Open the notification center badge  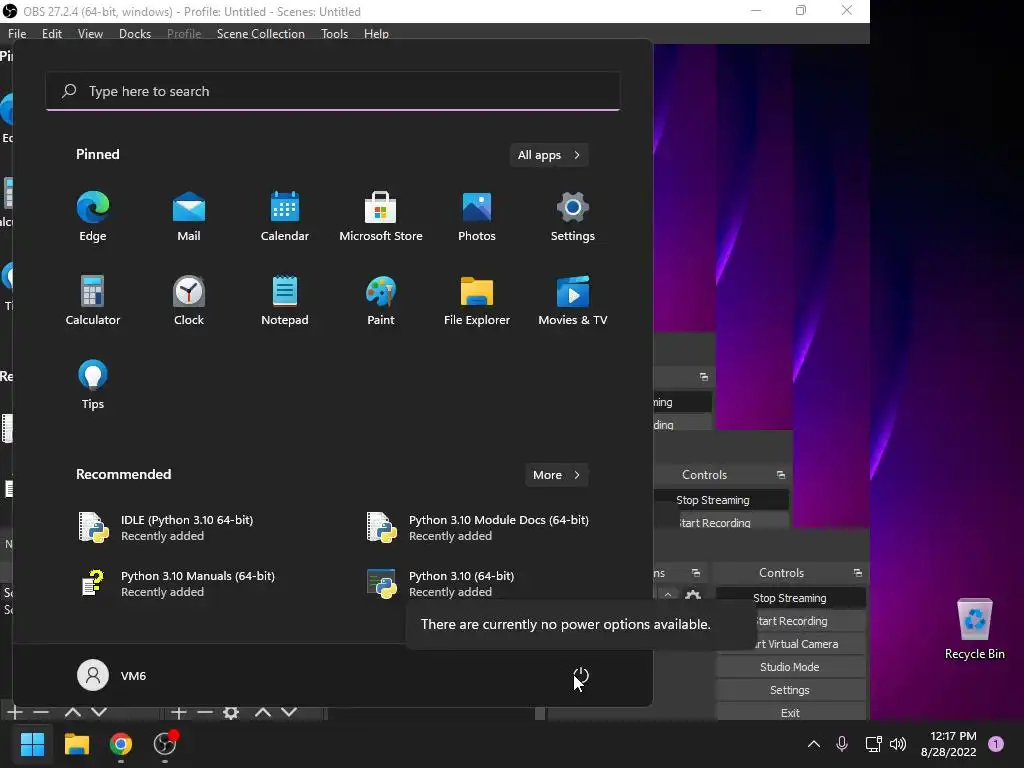pyautogui.click(x=995, y=743)
